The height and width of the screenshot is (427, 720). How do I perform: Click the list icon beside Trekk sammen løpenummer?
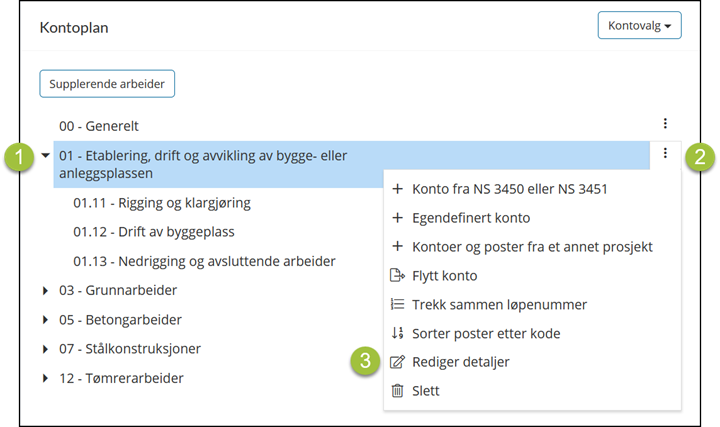(397, 304)
